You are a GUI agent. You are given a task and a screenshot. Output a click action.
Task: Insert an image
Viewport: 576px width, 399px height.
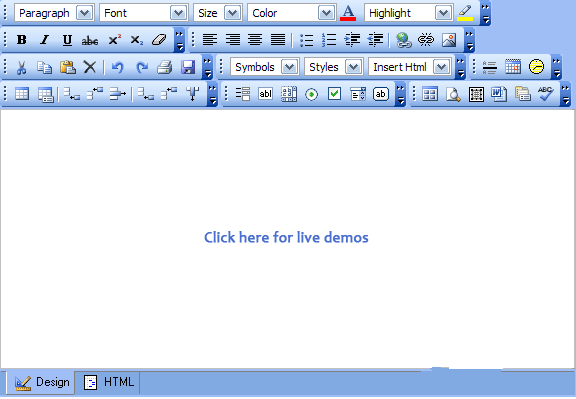pos(449,40)
